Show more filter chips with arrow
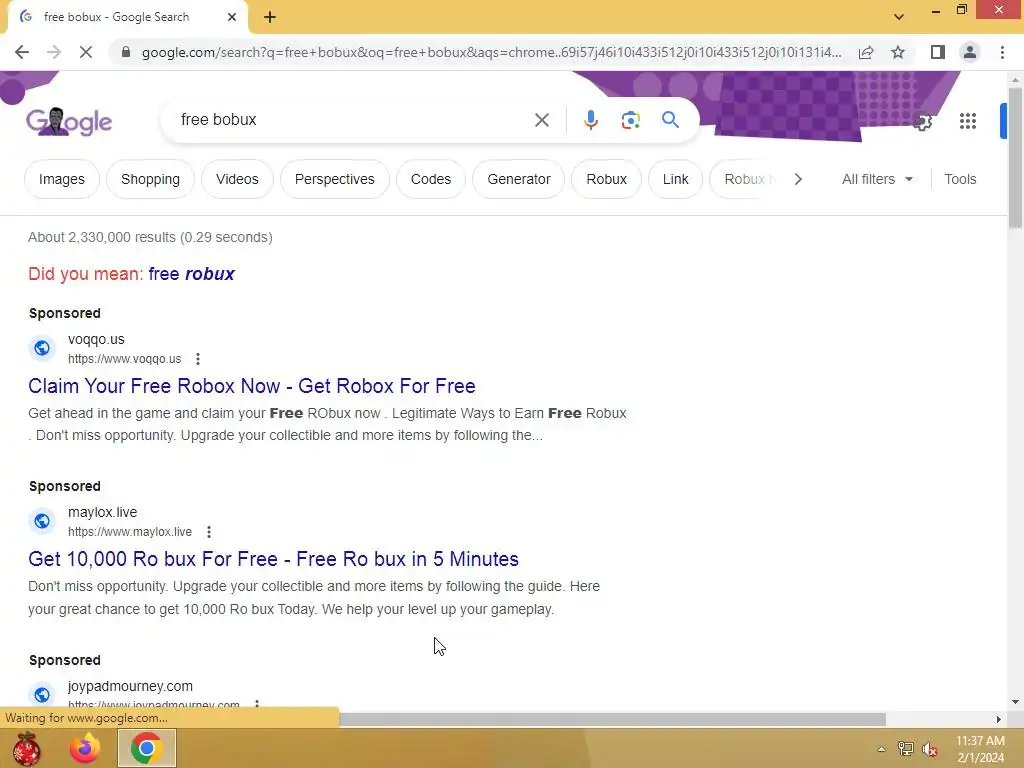This screenshot has width=1024, height=768. tap(798, 179)
